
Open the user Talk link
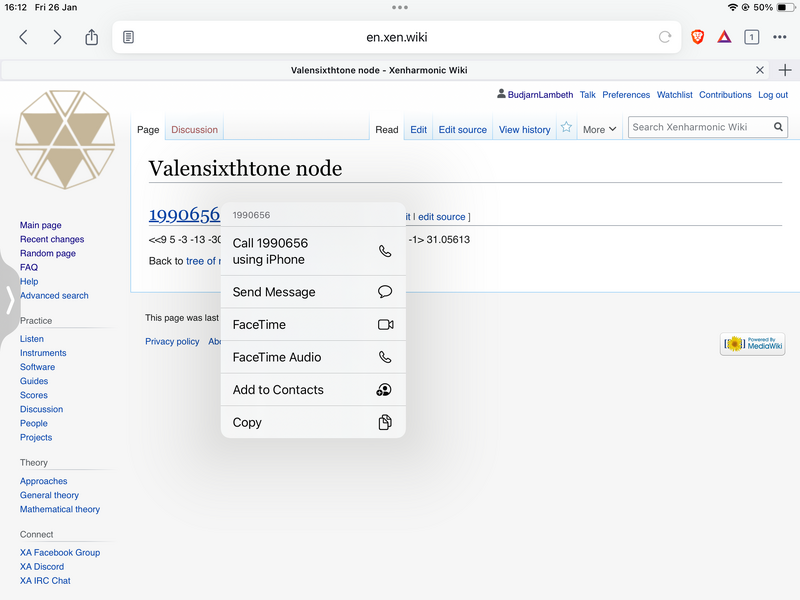coord(588,94)
